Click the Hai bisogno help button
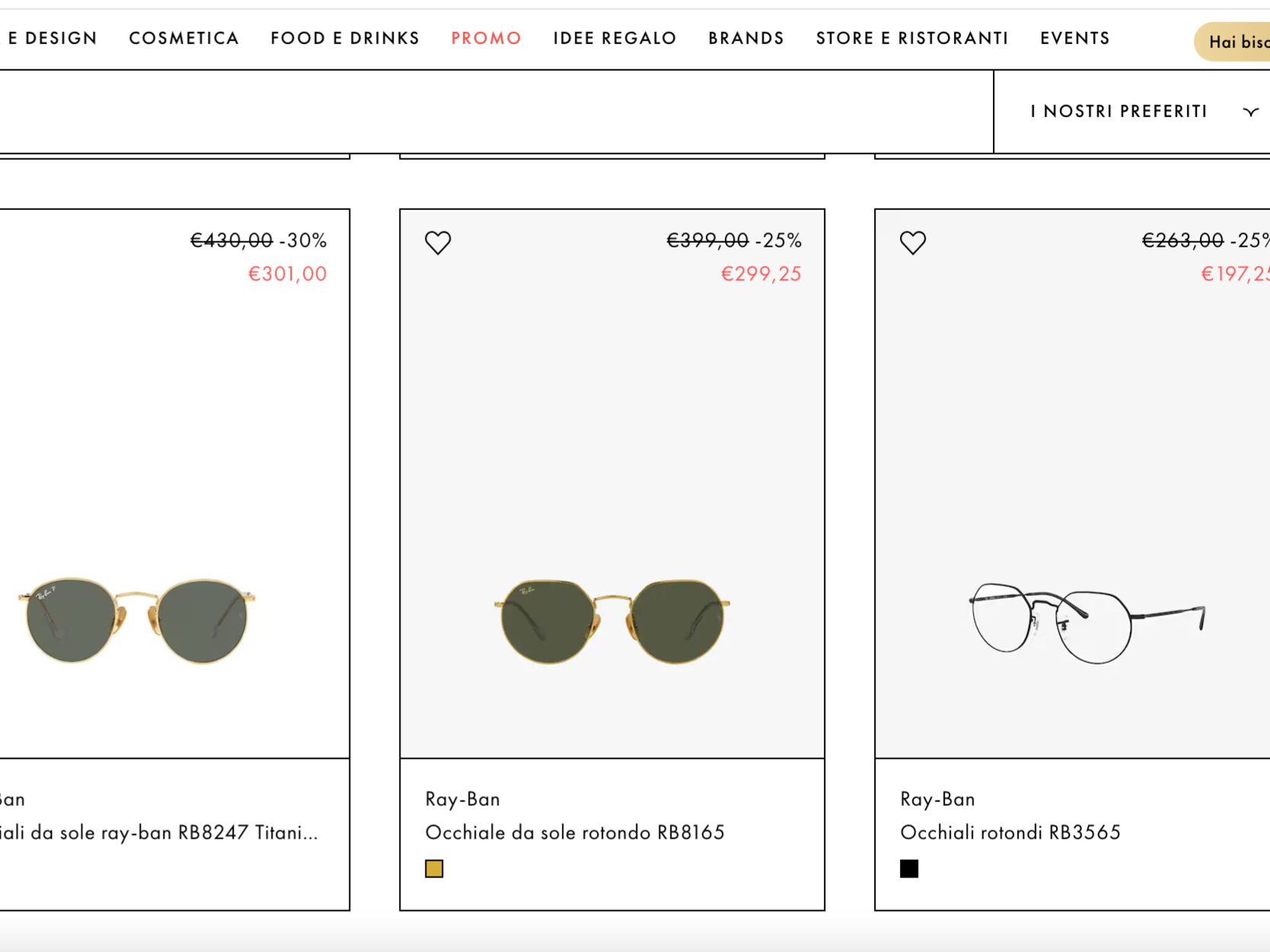Image resolution: width=1270 pixels, height=952 pixels. click(x=1233, y=42)
